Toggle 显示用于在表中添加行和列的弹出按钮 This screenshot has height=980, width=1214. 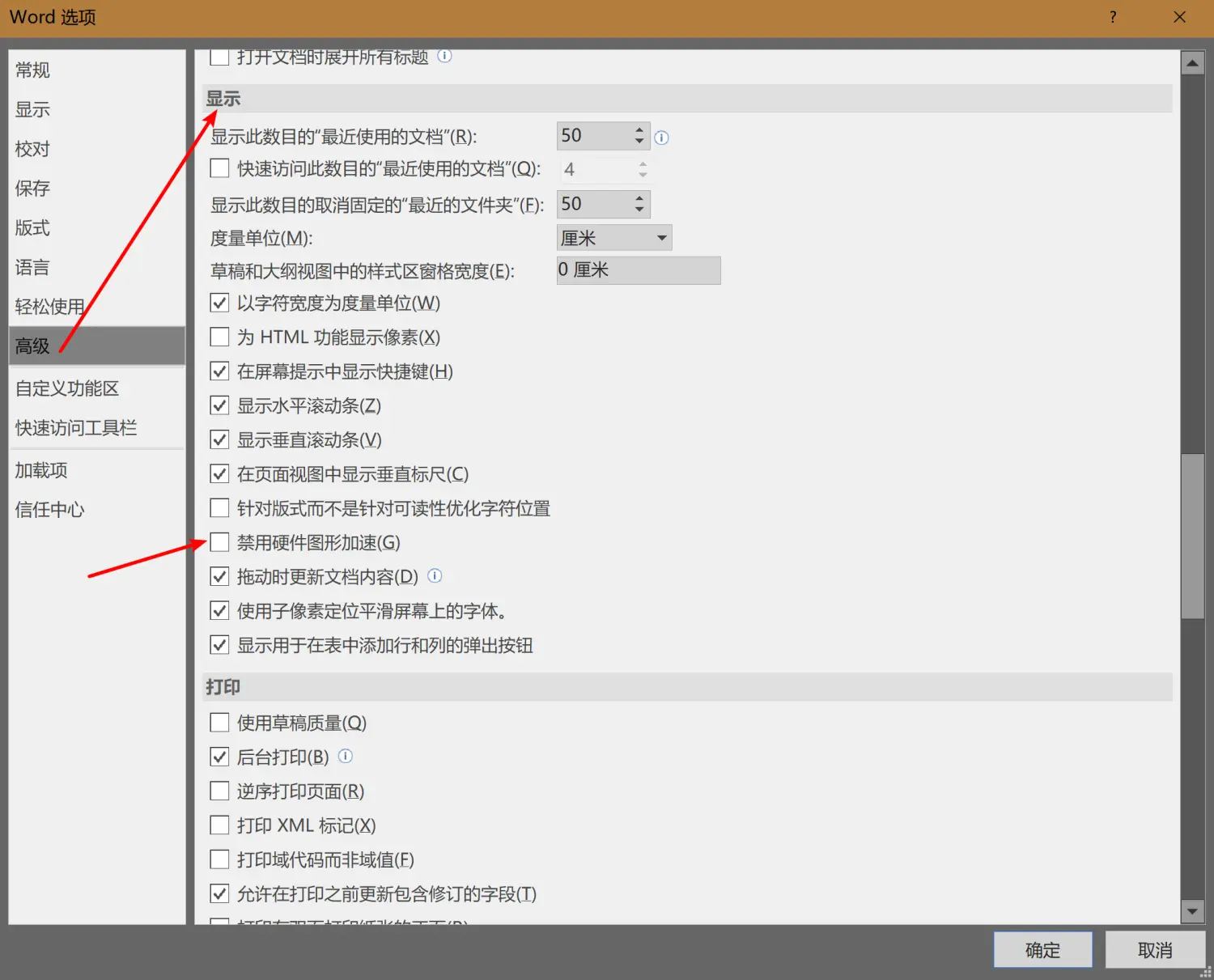pyautogui.click(x=219, y=645)
